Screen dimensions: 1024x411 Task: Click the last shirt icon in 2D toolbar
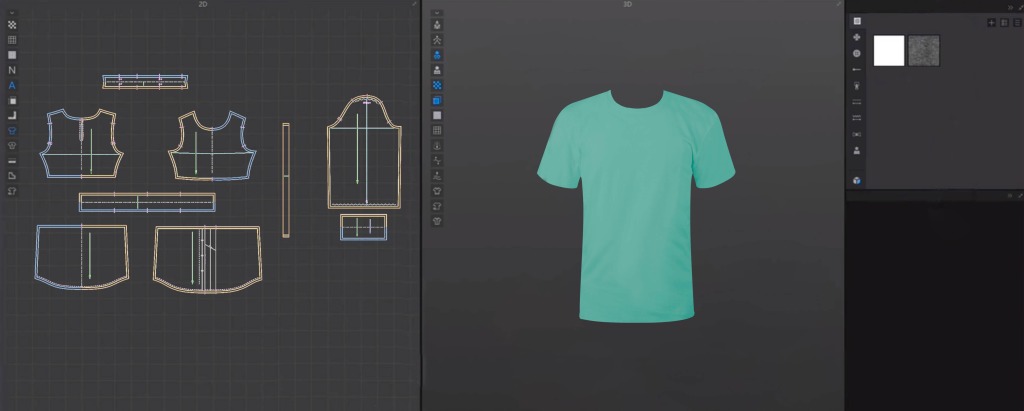(x=12, y=191)
